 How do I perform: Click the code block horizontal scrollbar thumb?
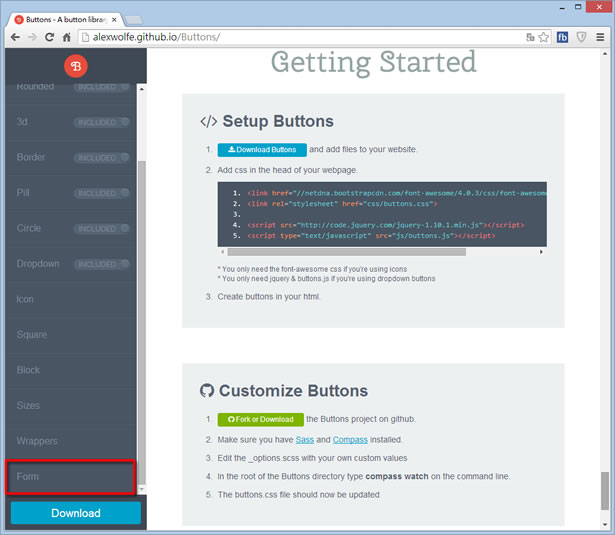pyautogui.click(x=347, y=252)
